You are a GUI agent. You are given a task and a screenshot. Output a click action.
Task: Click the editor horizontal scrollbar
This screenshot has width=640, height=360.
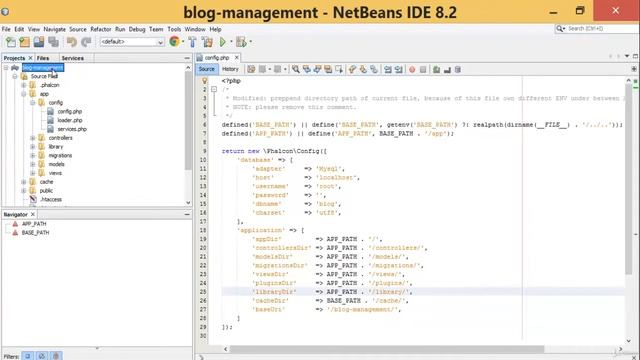[387, 349]
